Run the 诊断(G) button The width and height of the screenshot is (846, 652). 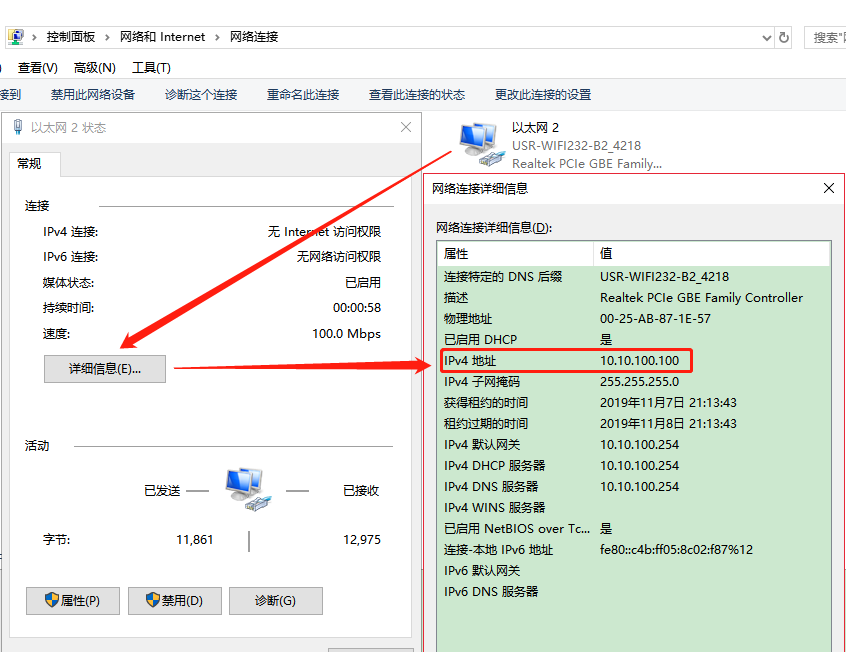275,601
